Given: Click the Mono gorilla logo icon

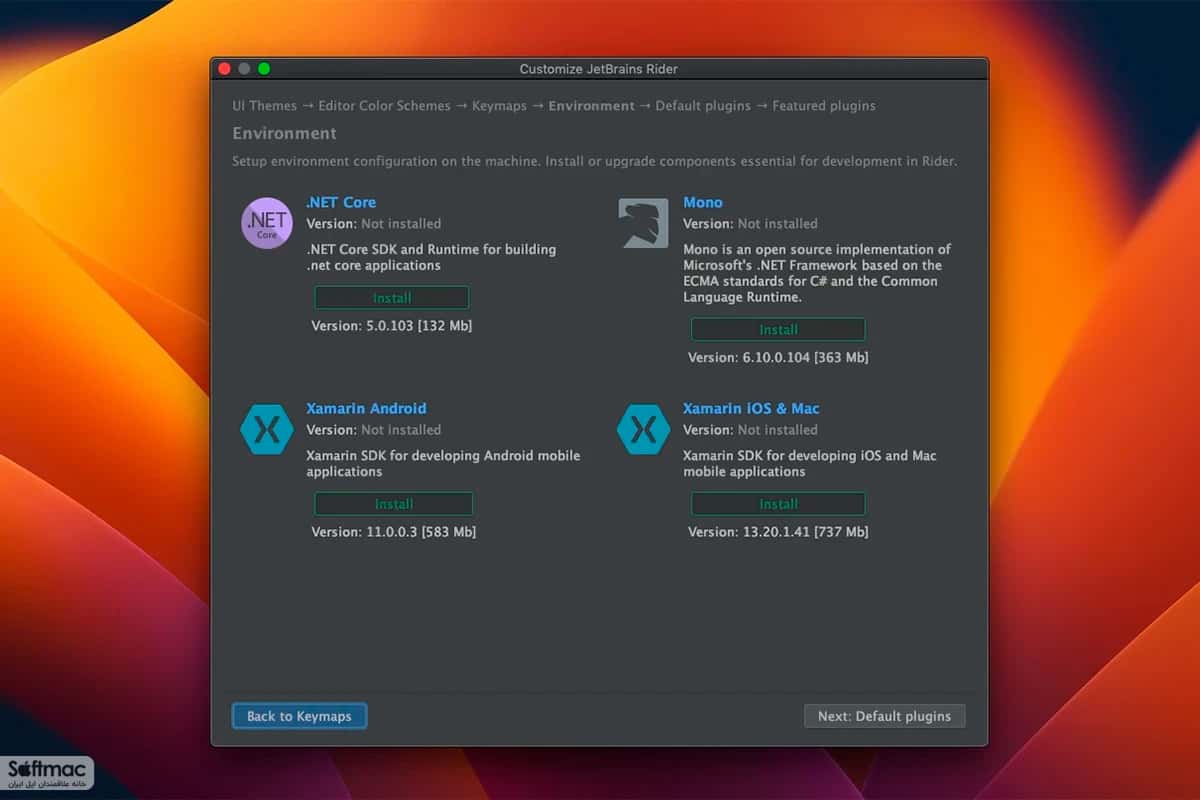Looking at the screenshot, I should [x=643, y=223].
